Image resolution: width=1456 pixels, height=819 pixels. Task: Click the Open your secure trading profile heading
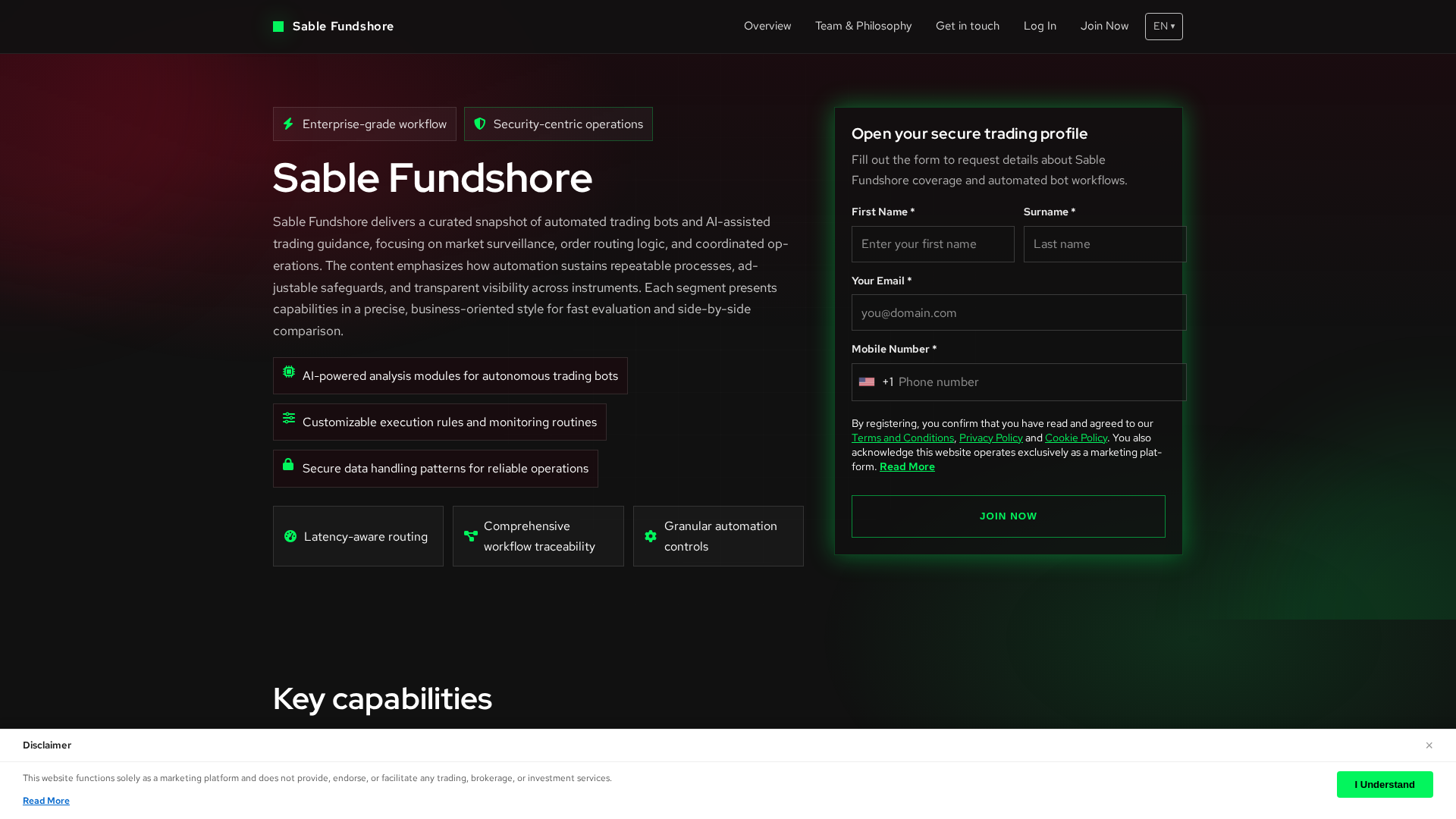pyautogui.click(x=969, y=133)
